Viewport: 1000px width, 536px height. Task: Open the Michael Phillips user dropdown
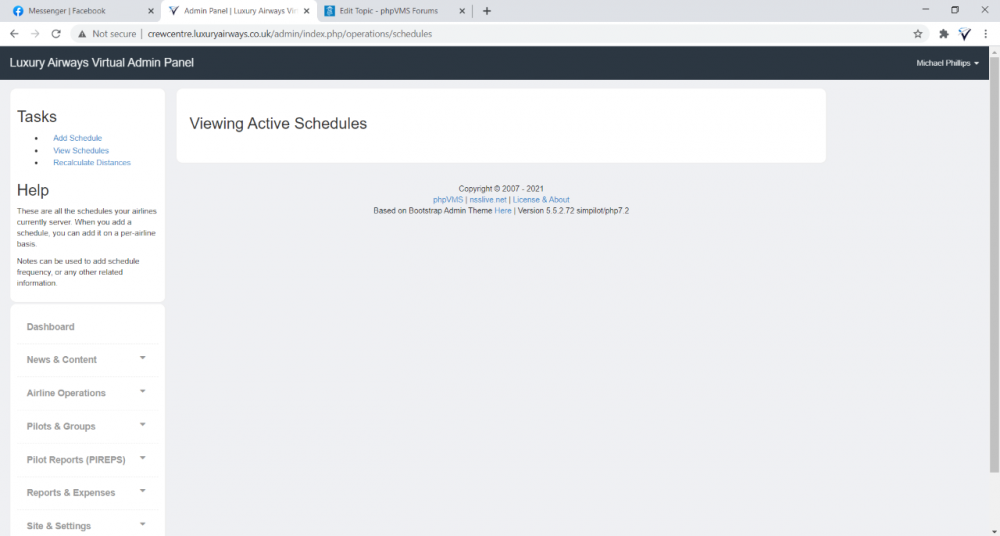pyautogui.click(x=947, y=63)
